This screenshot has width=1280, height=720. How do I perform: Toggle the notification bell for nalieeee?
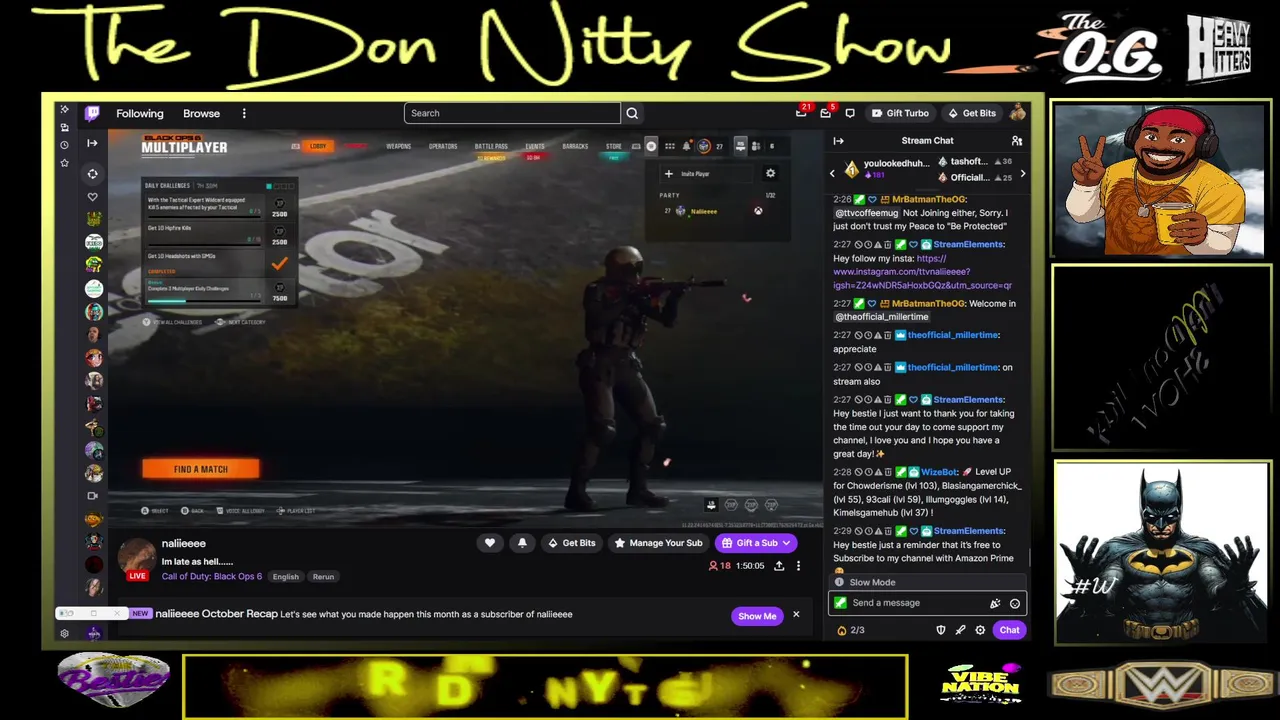click(522, 543)
